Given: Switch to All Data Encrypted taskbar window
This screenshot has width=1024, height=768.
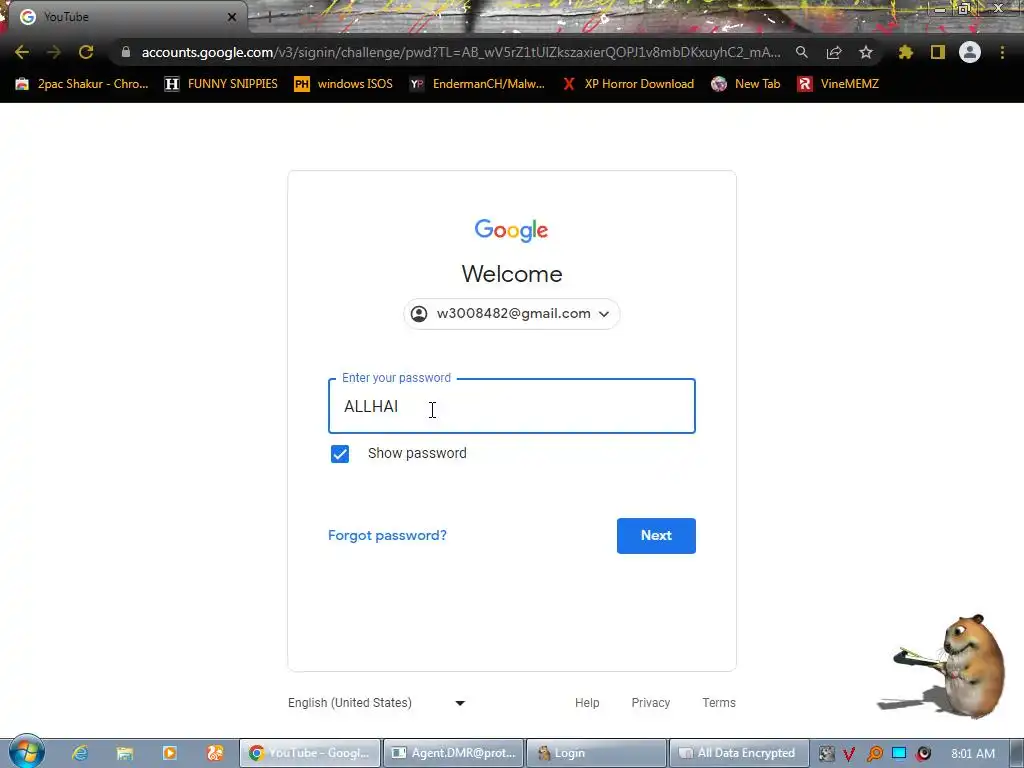Looking at the screenshot, I should (x=739, y=753).
